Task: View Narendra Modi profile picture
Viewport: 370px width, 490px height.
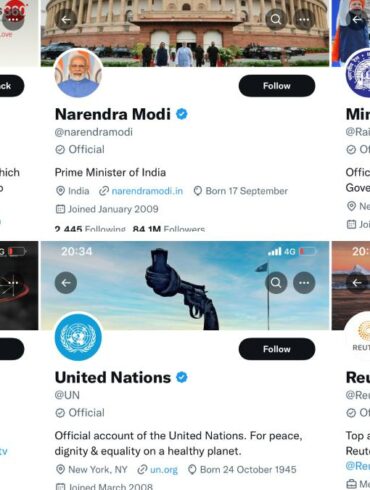Action: pyautogui.click(x=78, y=73)
